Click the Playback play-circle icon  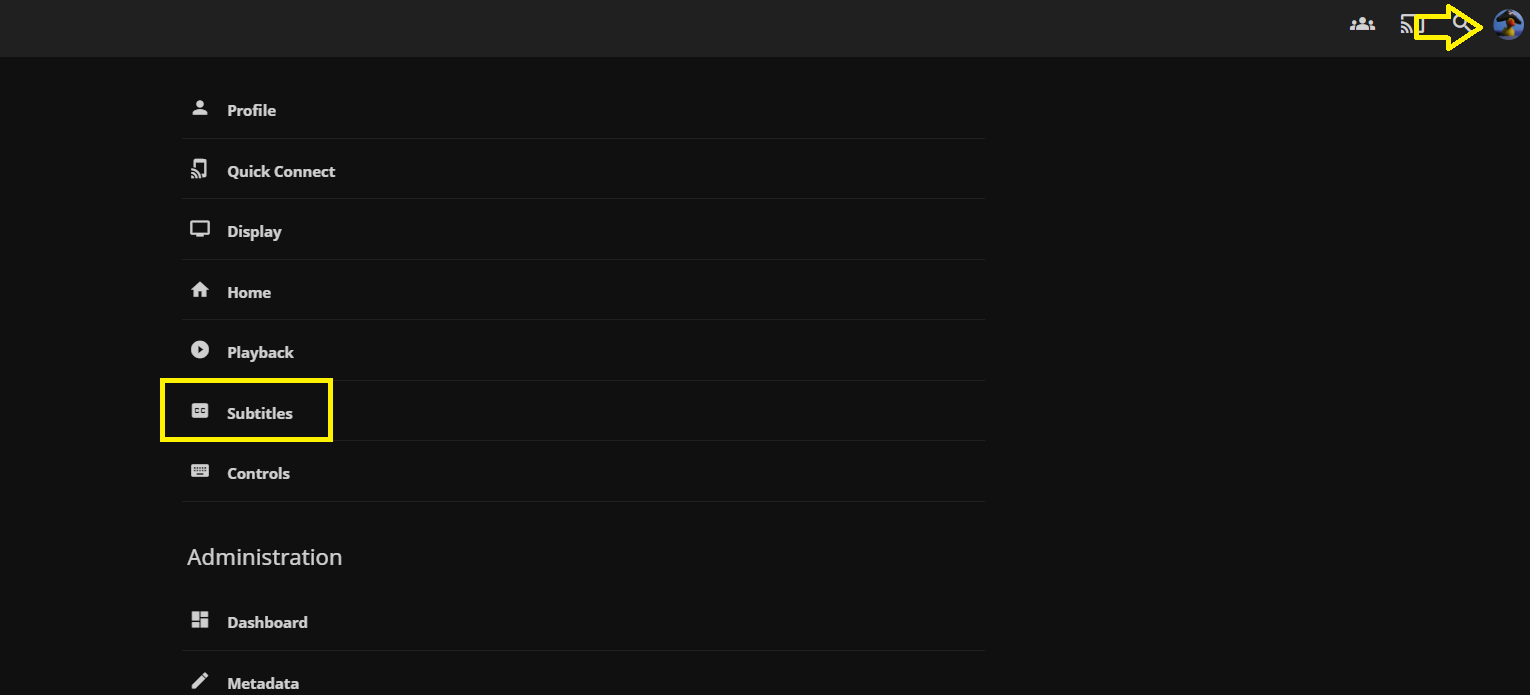pos(200,350)
